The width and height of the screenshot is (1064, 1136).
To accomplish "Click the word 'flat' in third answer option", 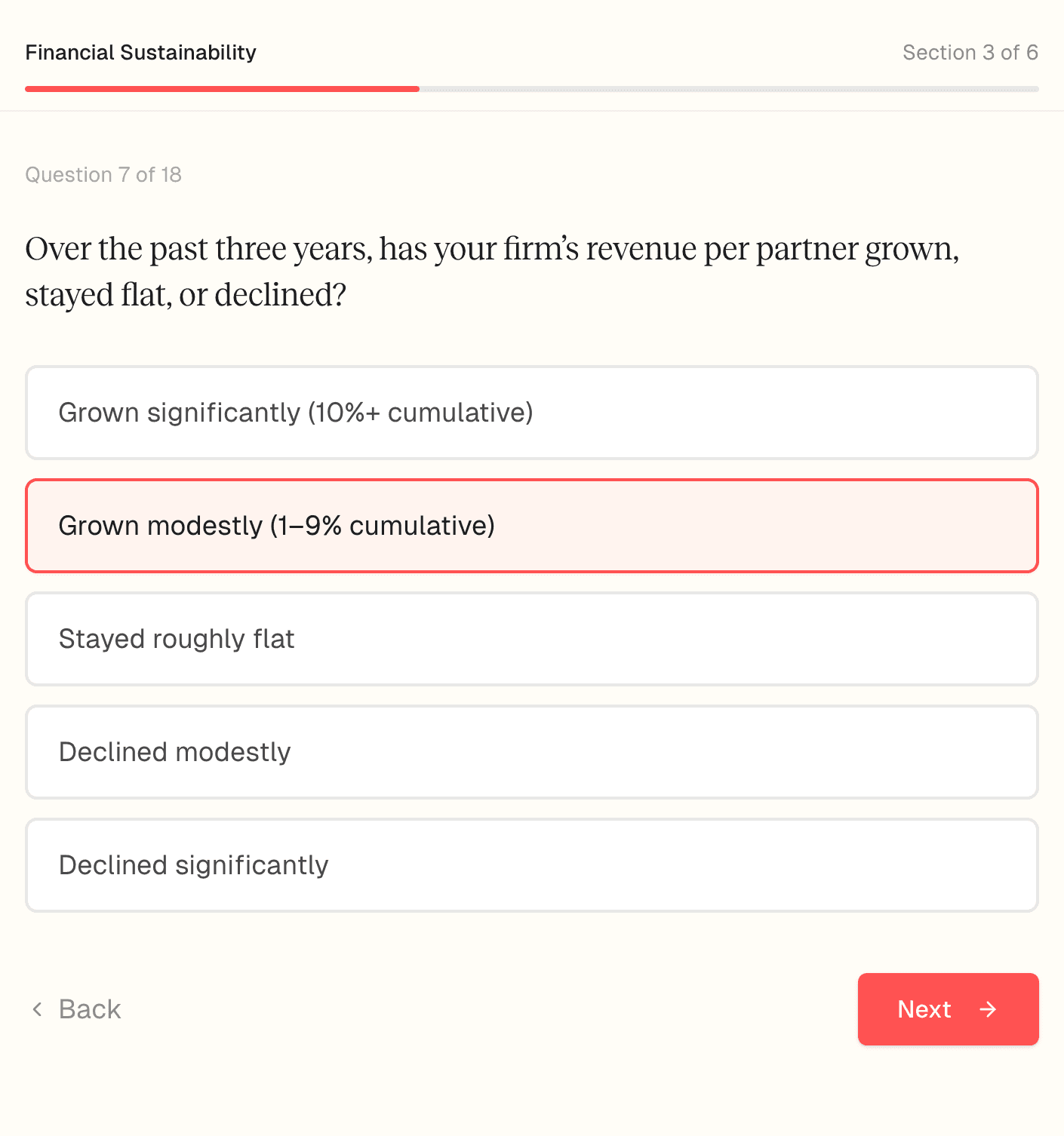I will click(274, 639).
